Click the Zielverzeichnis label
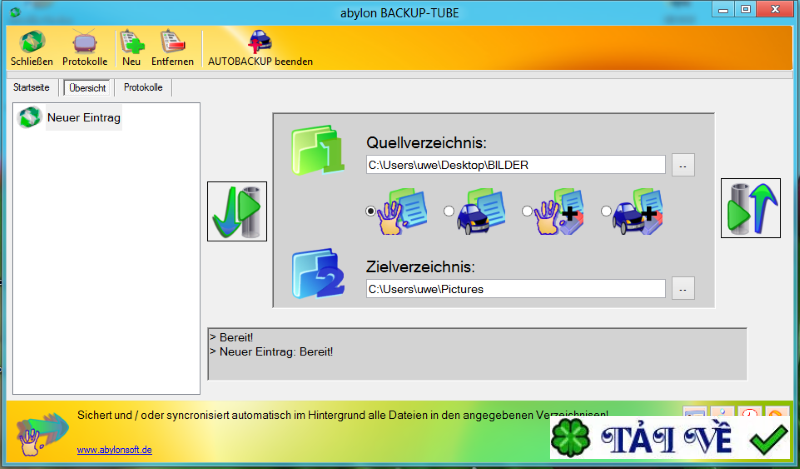This screenshot has width=800, height=469. tap(420, 266)
